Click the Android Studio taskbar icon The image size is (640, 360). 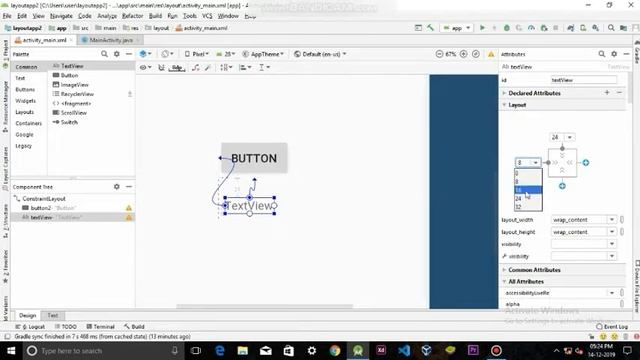point(358,351)
